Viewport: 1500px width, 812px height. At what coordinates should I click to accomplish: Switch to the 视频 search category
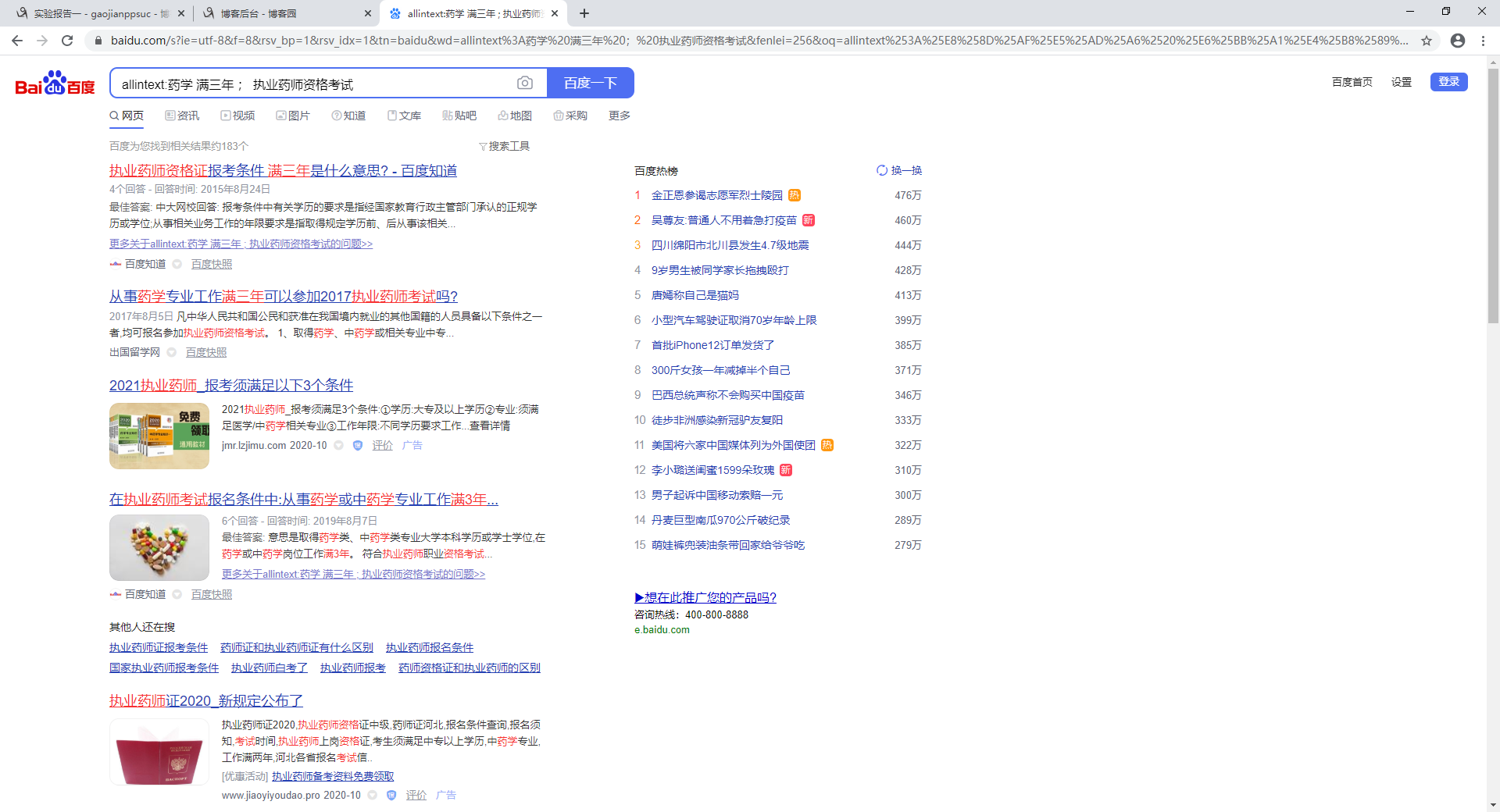[237, 116]
